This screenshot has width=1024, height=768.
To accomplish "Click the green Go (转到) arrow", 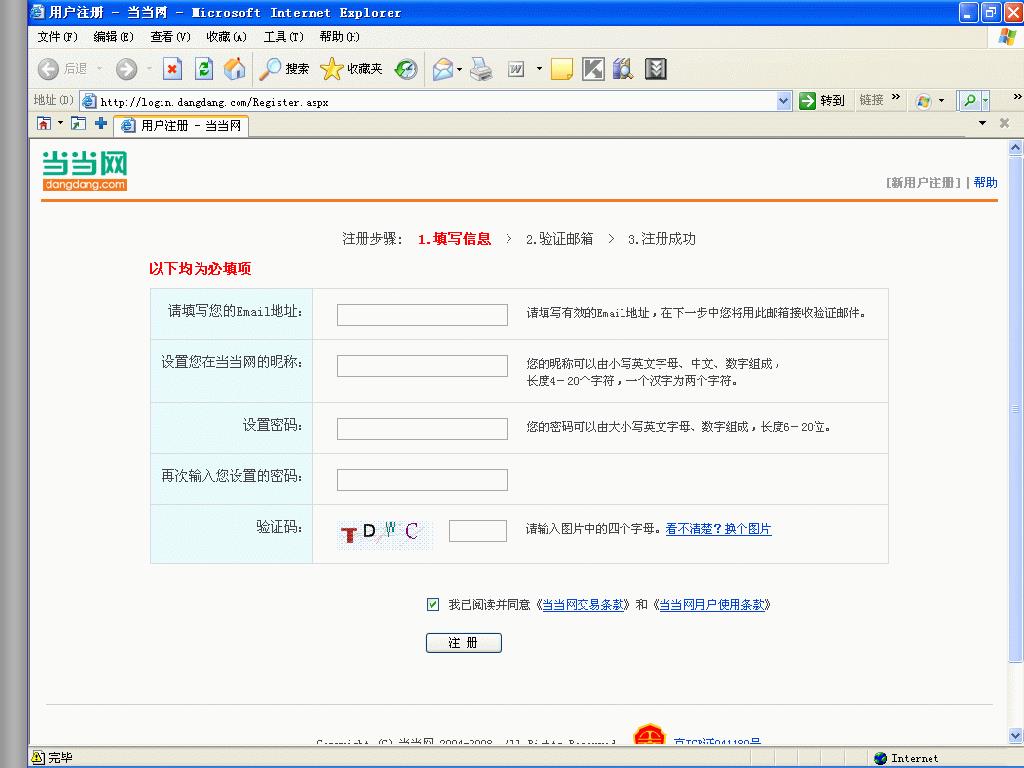I will (x=808, y=101).
